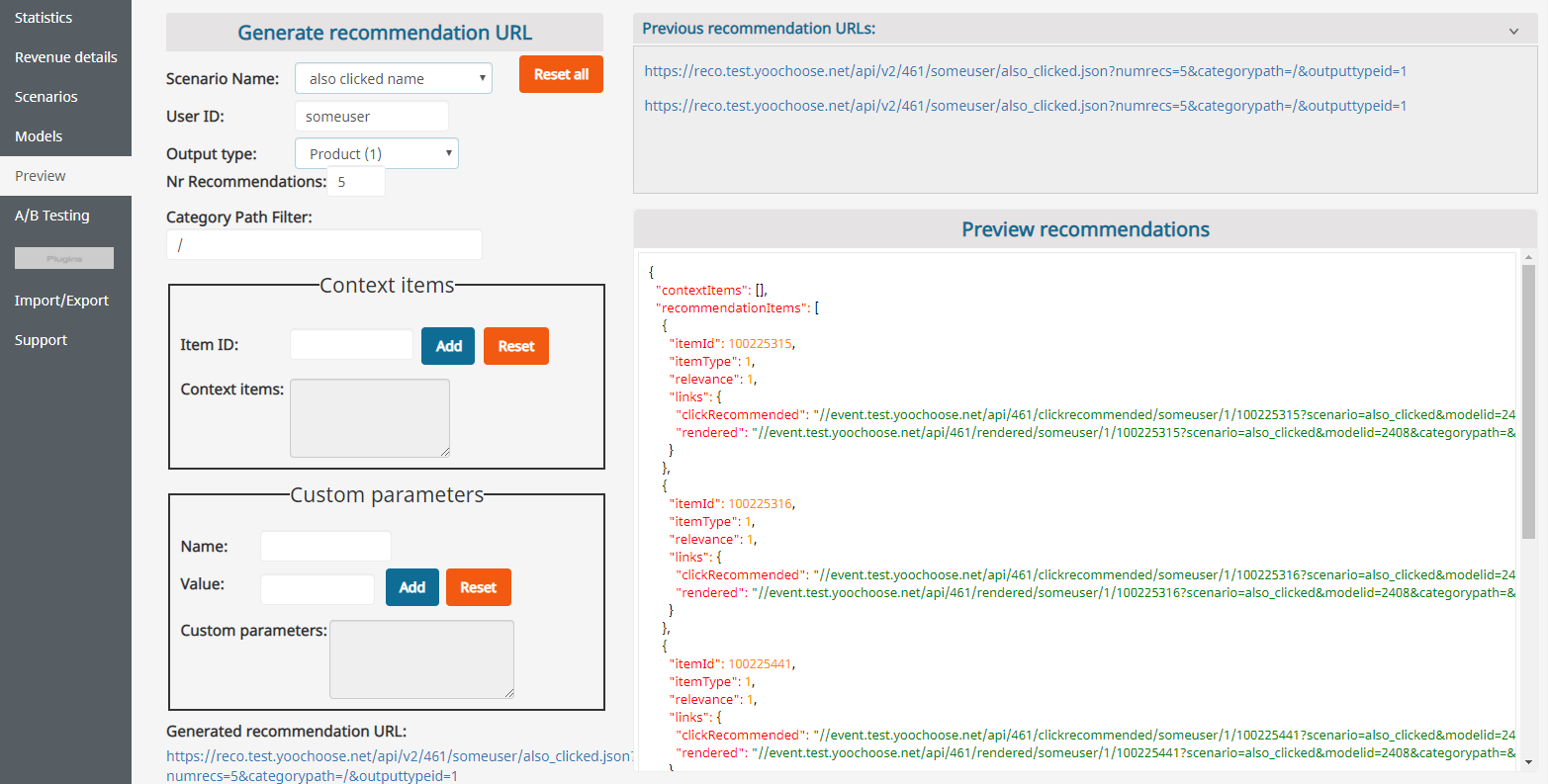Open the Output type dropdown
The image size is (1548, 784).
point(377,153)
